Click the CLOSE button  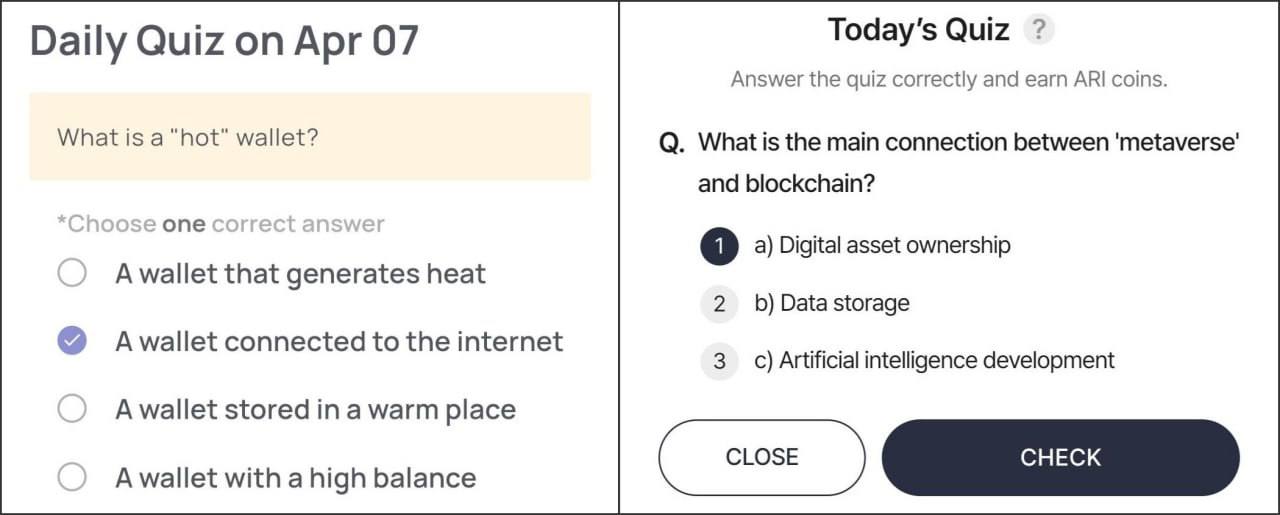pos(762,457)
